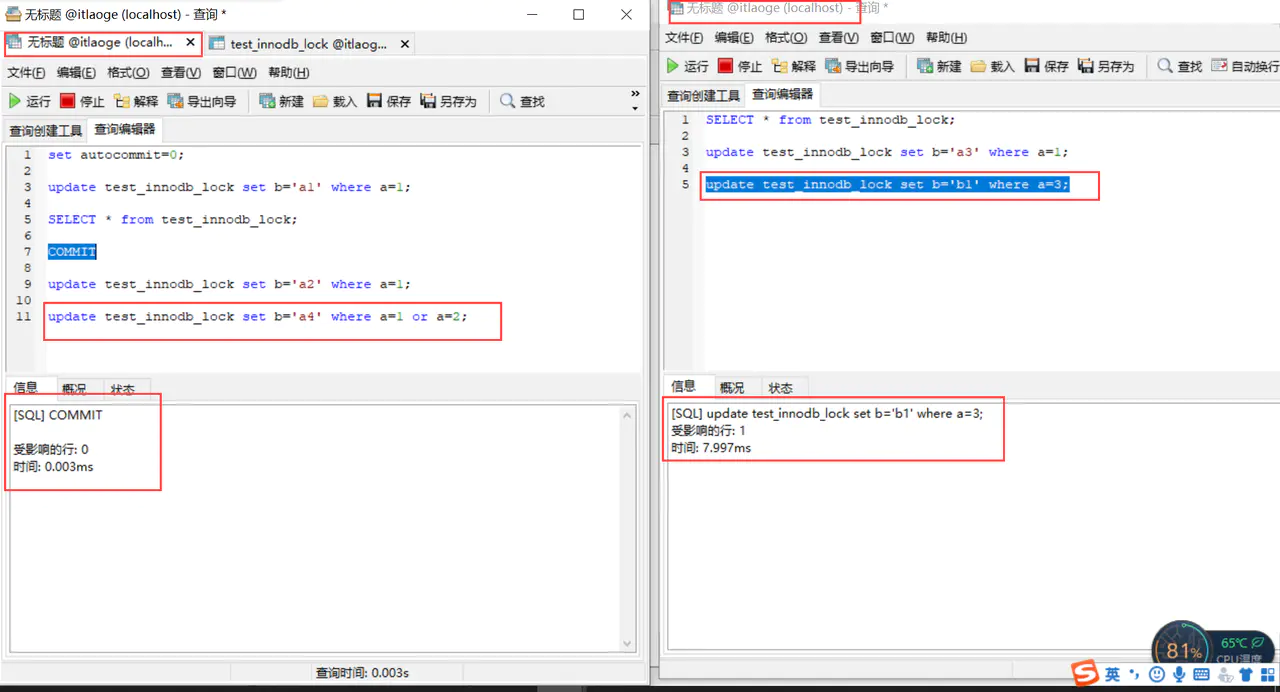The width and height of the screenshot is (1280, 692).
Task: Open the 查看(V) menu in right window
Action: pyautogui.click(x=839, y=38)
